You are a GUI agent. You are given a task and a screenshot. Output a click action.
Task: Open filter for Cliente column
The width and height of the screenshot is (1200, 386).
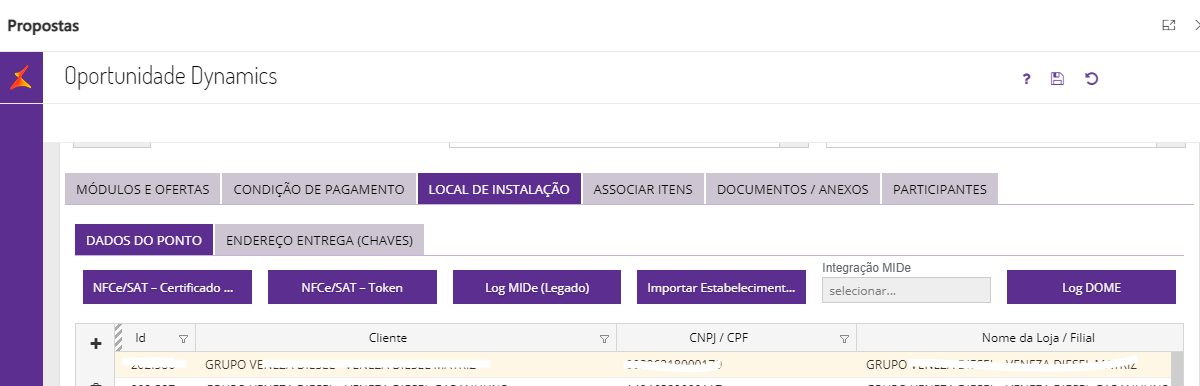coord(604,338)
